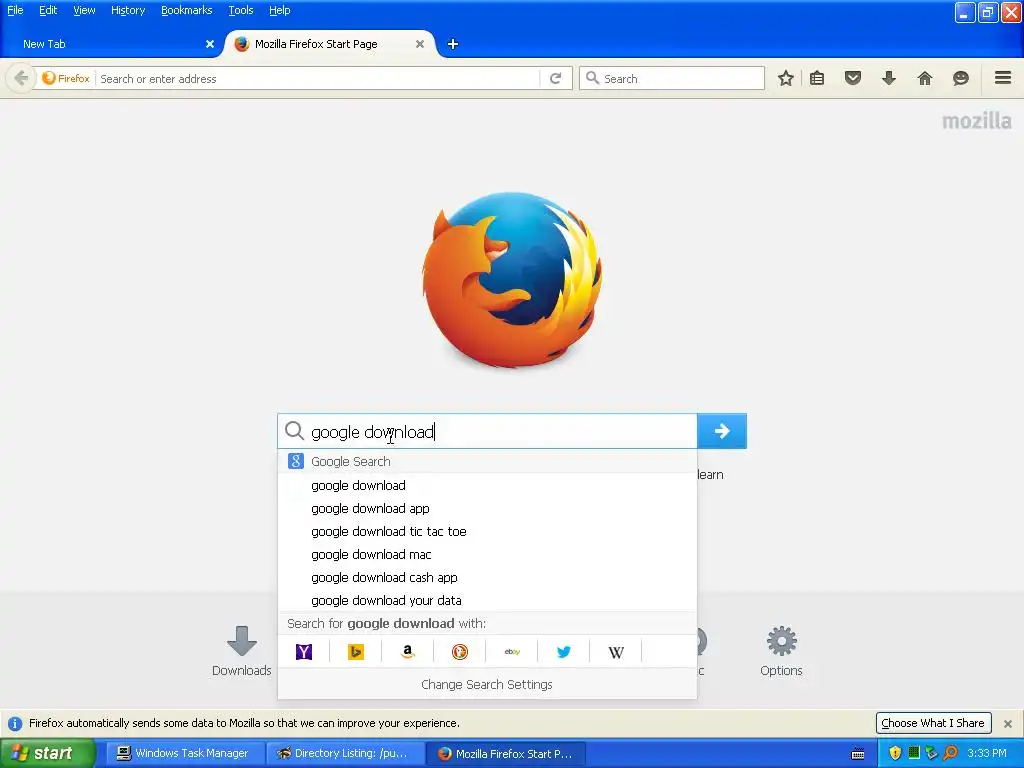Open the Help menu
1024x768 pixels.
click(280, 10)
